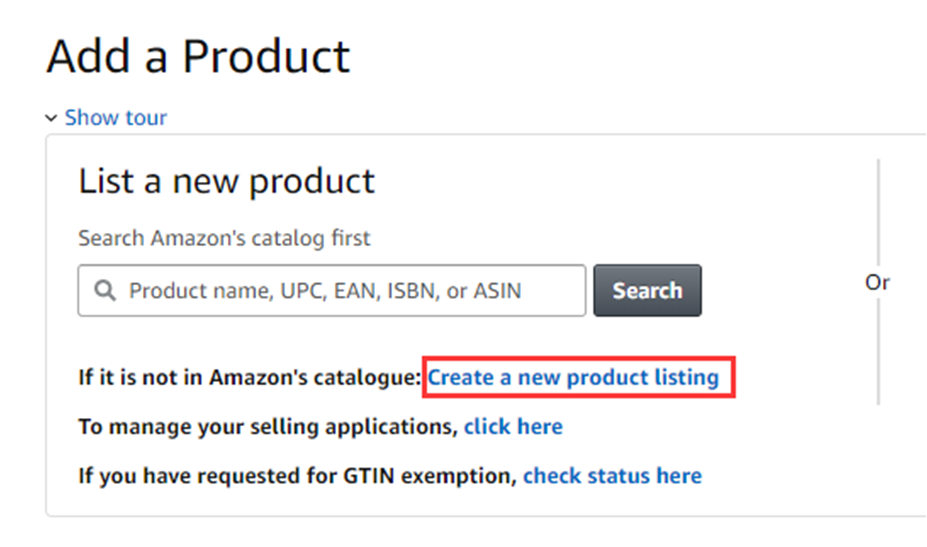Click the vertical divider line above 'Or'

878,210
